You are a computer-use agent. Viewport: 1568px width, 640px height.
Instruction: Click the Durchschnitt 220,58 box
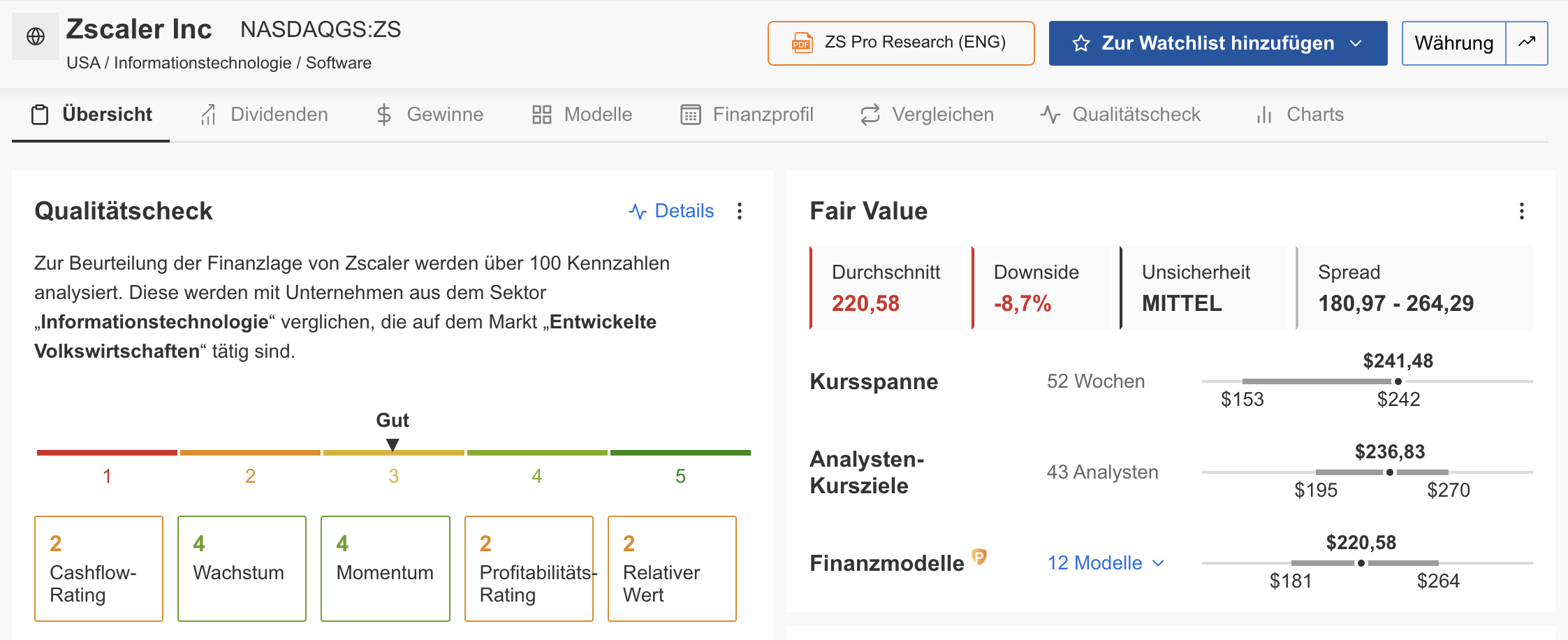886,288
